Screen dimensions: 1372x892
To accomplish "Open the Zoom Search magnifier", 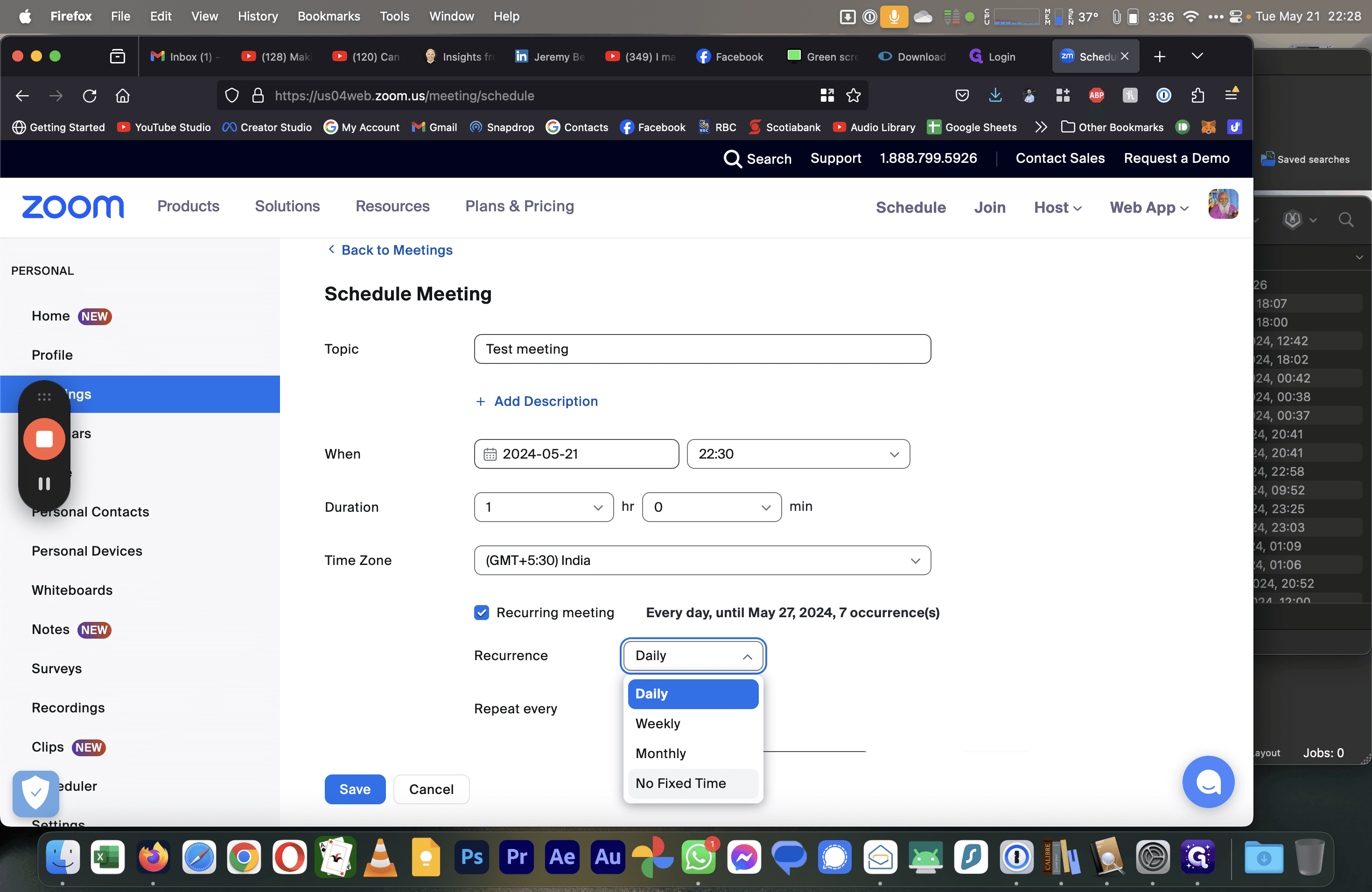I will coord(732,159).
